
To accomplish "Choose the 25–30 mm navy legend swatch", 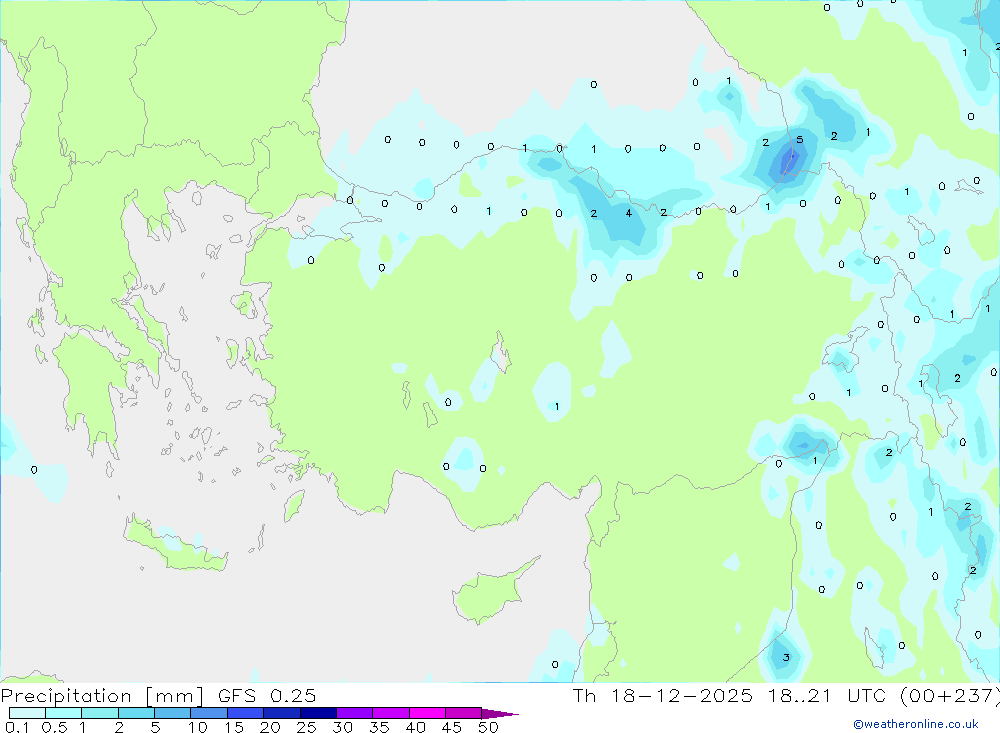I will tap(318, 713).
